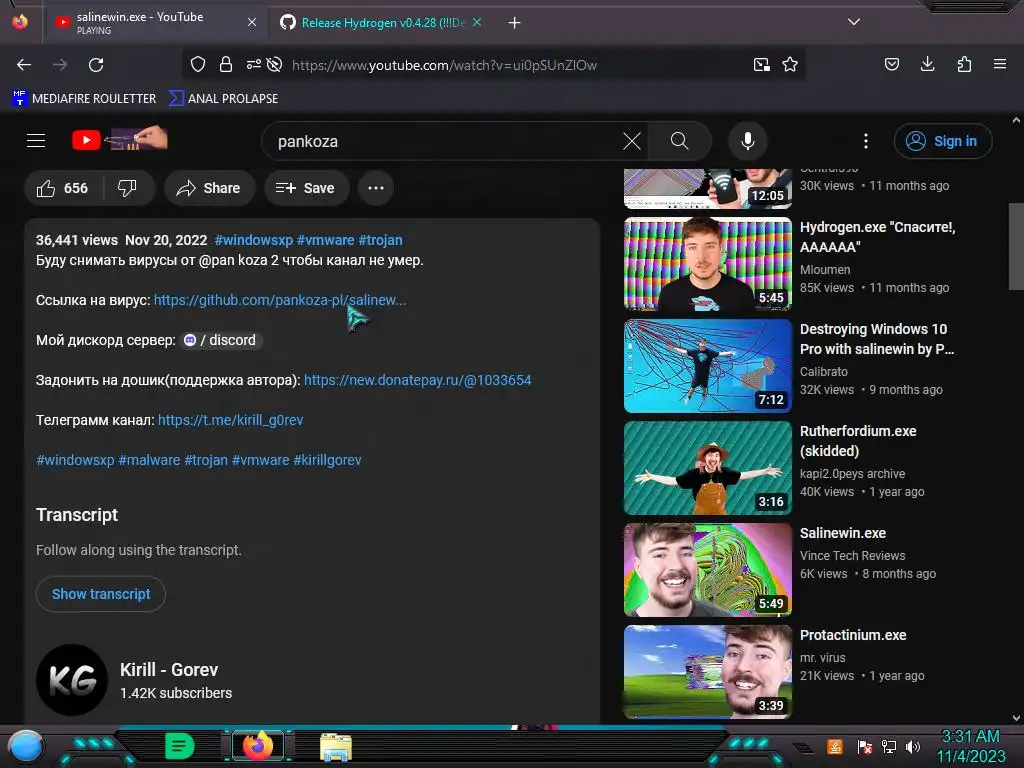1024x768 pixels.
Task: Open the Firefox application menu
Action: click(x=1000, y=64)
